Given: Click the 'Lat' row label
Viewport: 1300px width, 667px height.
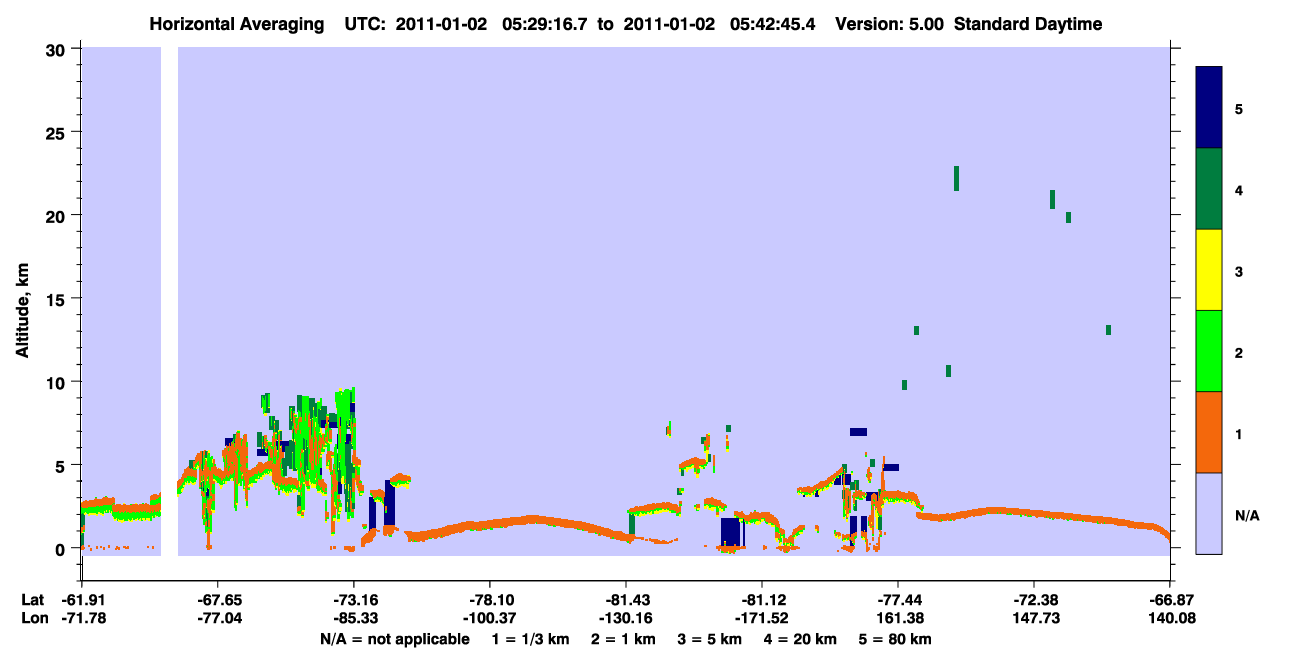Looking at the screenshot, I should coord(33,600).
